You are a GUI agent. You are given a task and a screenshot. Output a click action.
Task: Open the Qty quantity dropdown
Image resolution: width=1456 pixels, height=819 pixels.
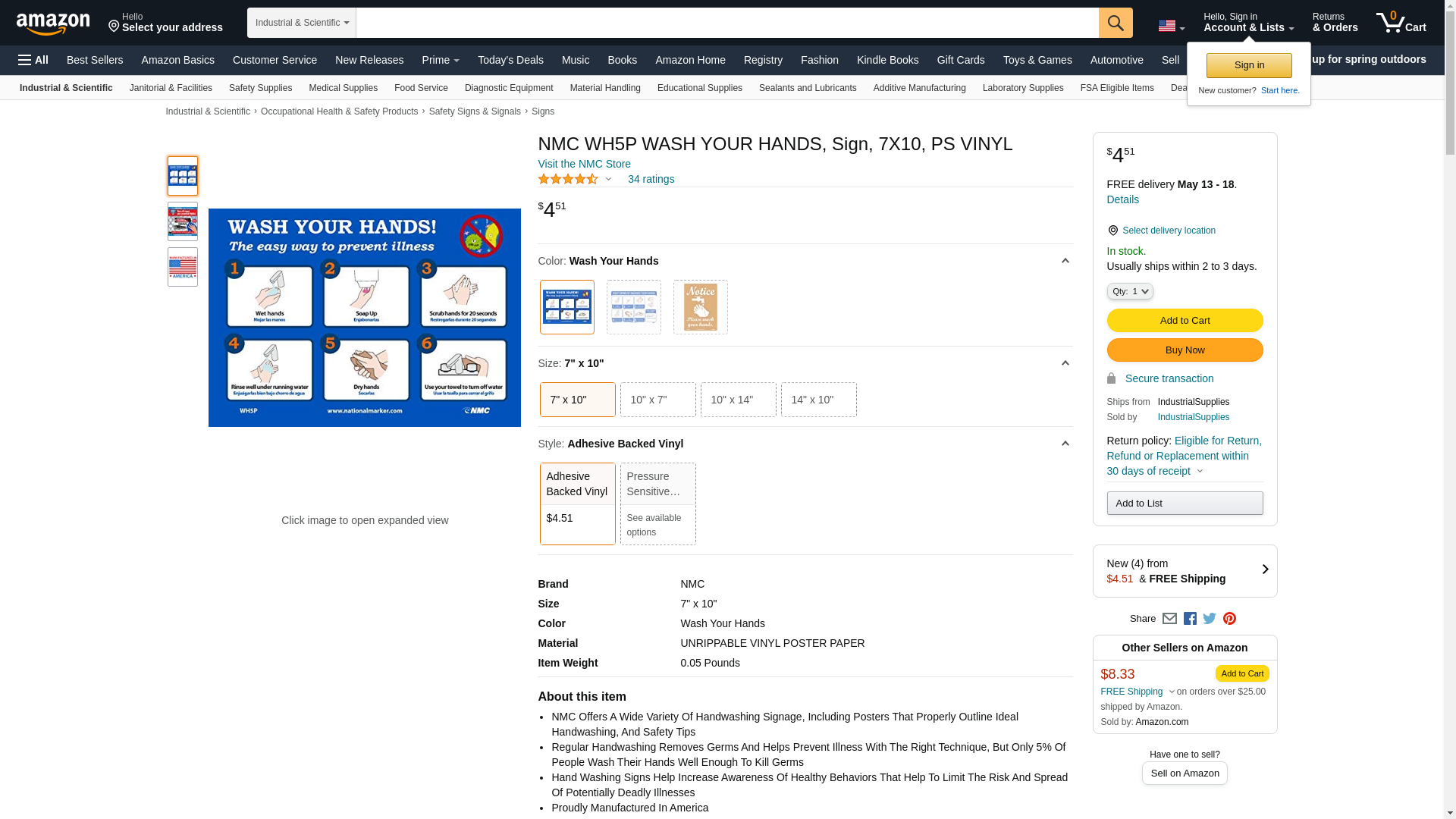(x=1129, y=291)
